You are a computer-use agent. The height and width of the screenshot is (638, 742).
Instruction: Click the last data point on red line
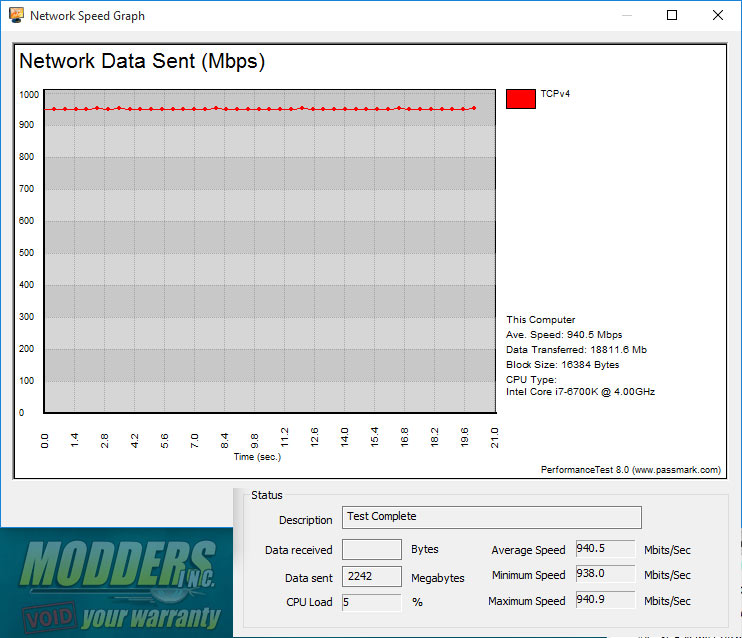[x=474, y=108]
